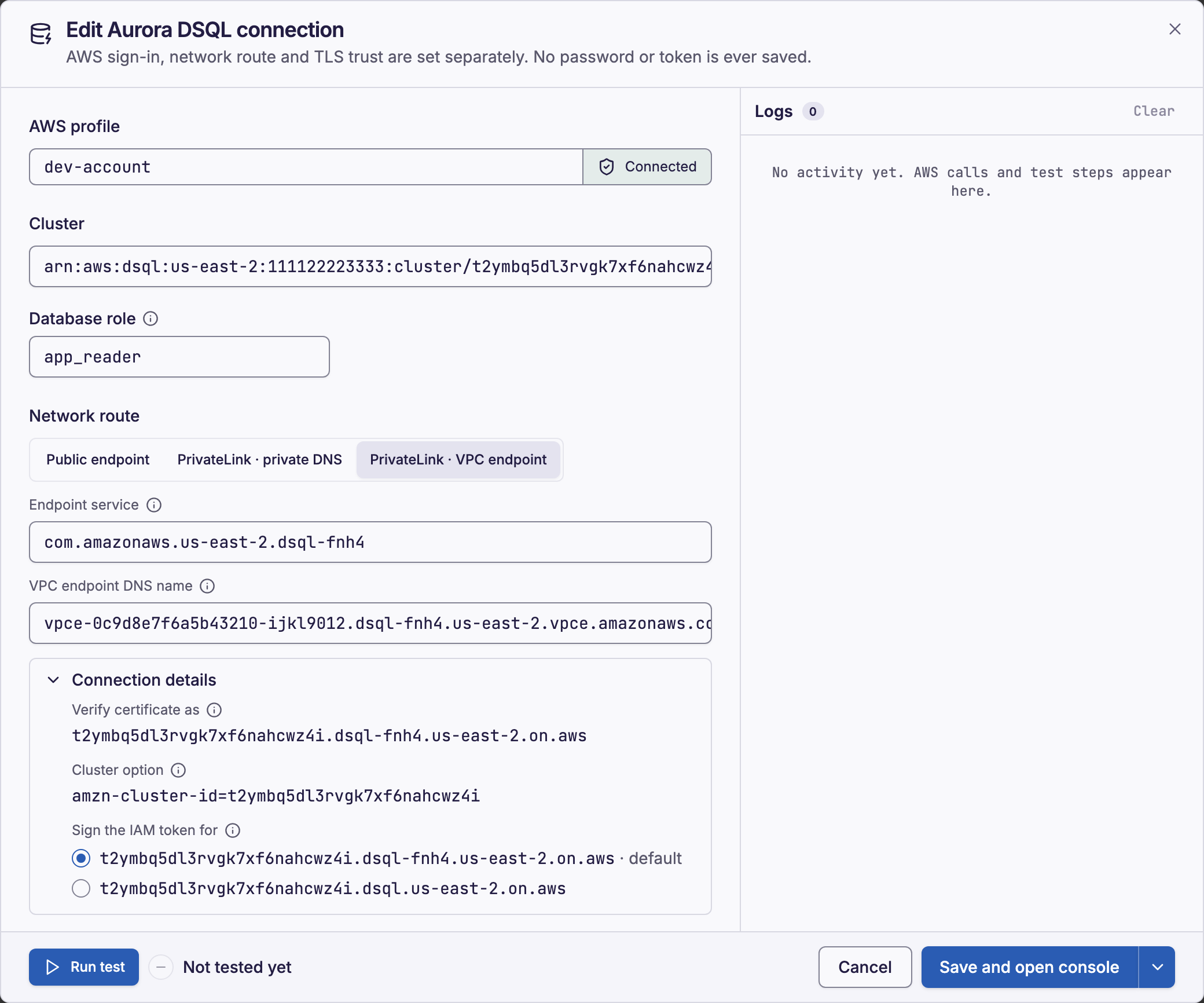Switch to PrivateLink · private DNS route
Screen dimensions: 1204x1003
(259, 460)
